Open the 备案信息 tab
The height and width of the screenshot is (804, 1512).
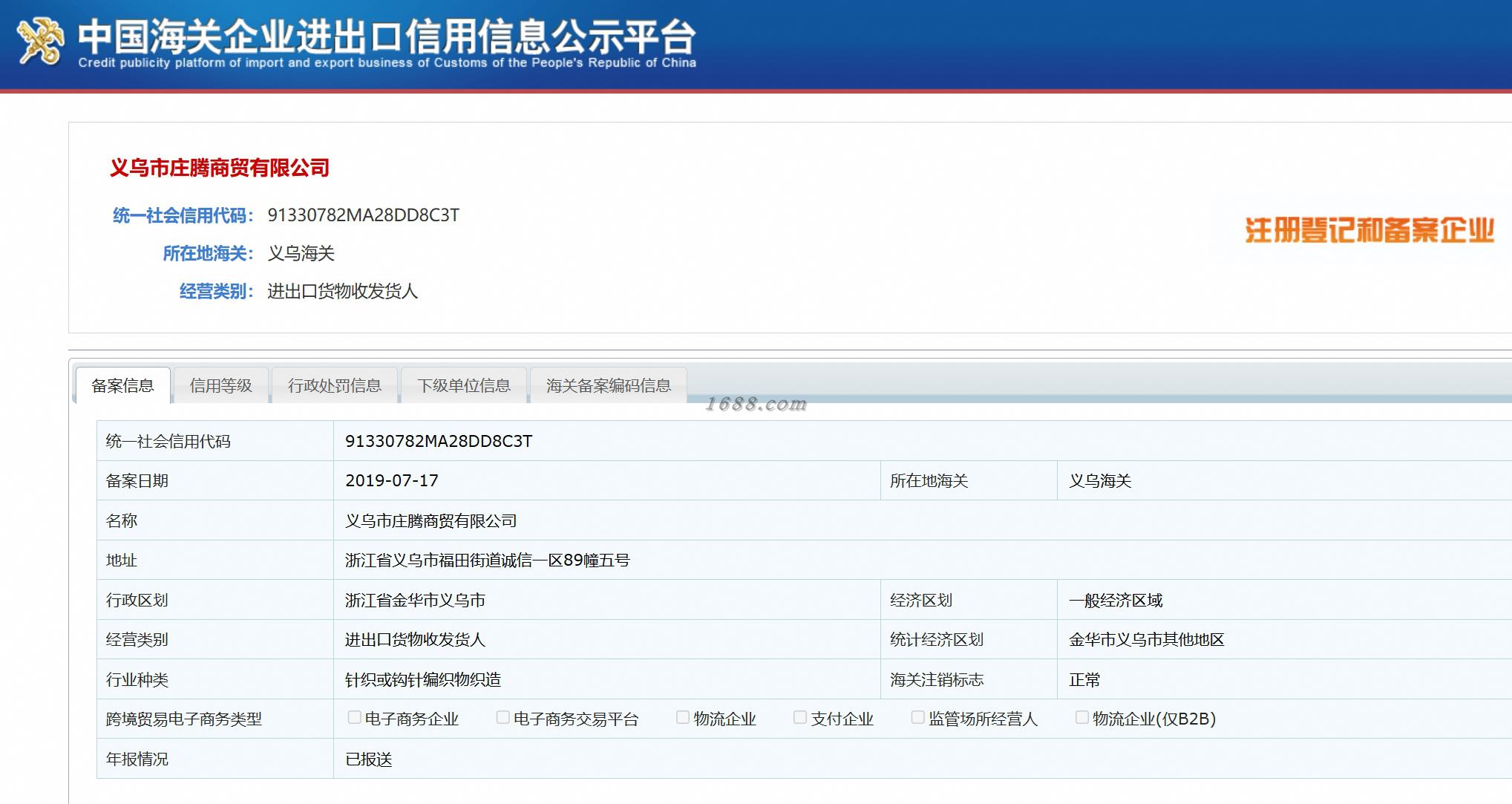pos(122,385)
